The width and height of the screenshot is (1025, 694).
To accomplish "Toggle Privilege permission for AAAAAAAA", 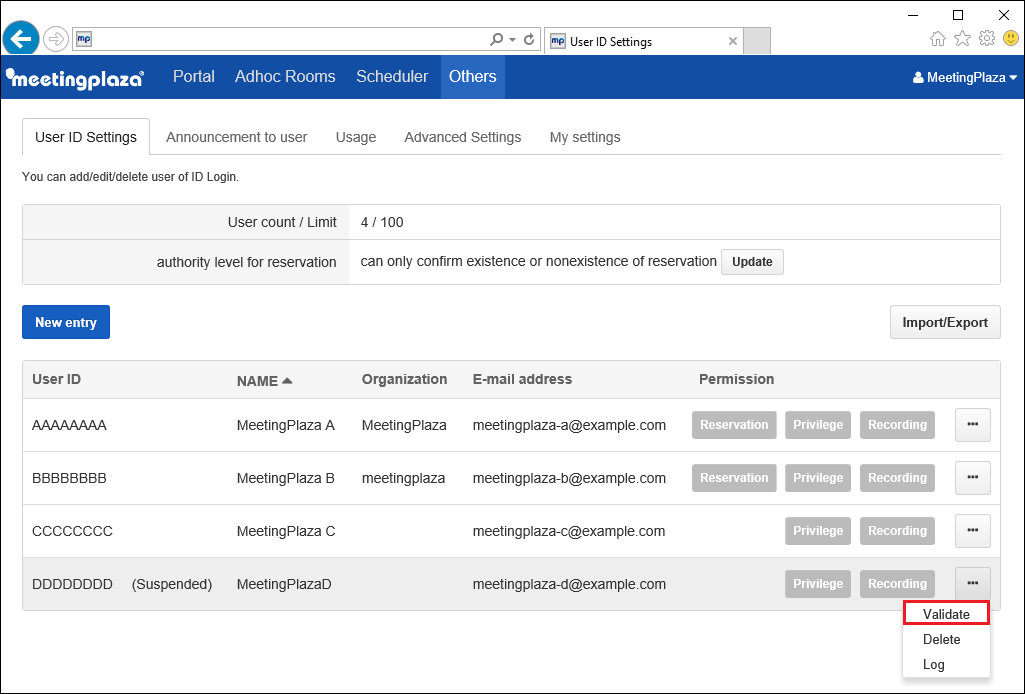I will click(x=818, y=425).
